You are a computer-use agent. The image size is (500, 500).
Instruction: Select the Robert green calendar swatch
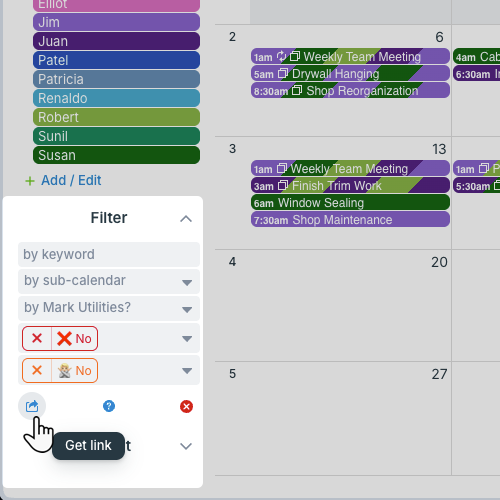pos(116,117)
